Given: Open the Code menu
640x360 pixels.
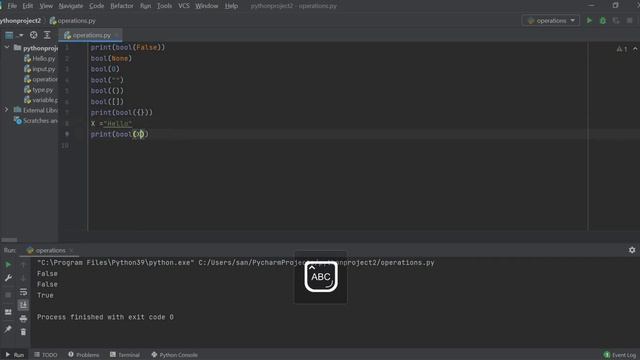Looking at the screenshot, I should point(96,6).
